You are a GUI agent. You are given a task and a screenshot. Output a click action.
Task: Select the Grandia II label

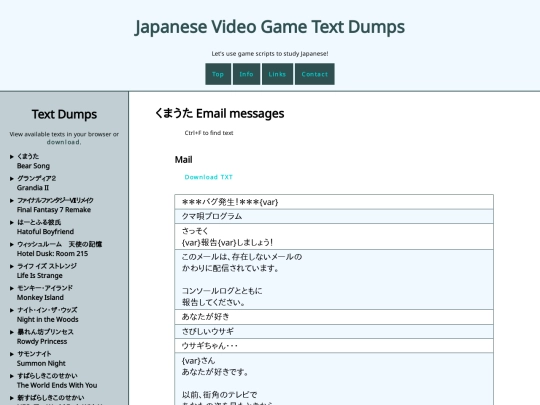(33, 188)
